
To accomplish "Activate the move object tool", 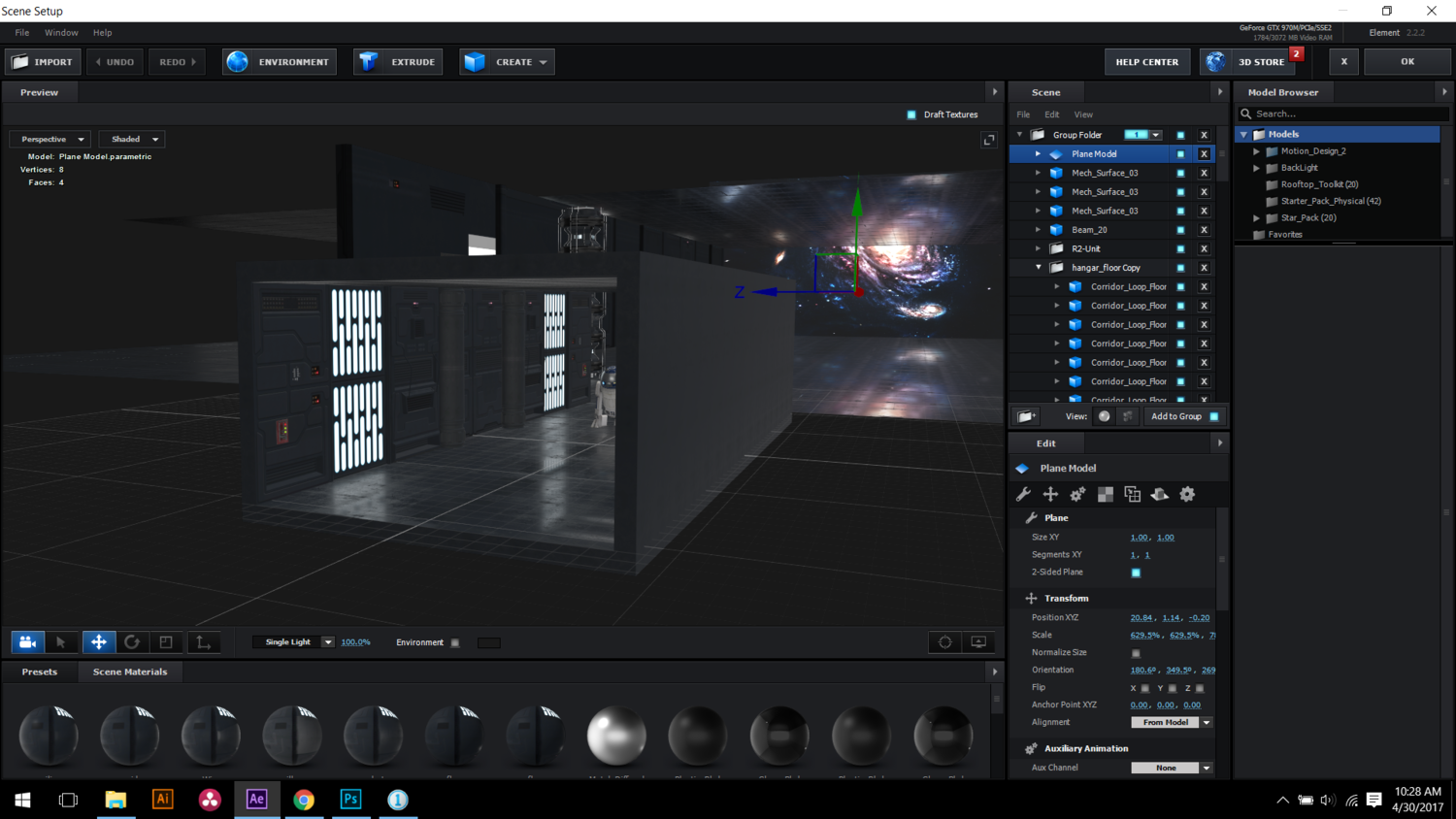I will pos(98,642).
